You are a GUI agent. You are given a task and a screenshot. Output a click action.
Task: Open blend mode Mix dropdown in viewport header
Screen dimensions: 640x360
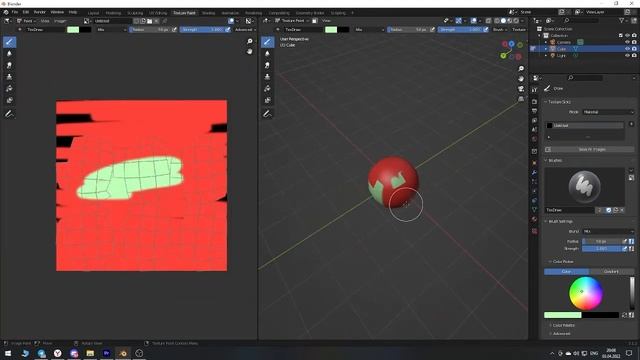(x=369, y=29)
